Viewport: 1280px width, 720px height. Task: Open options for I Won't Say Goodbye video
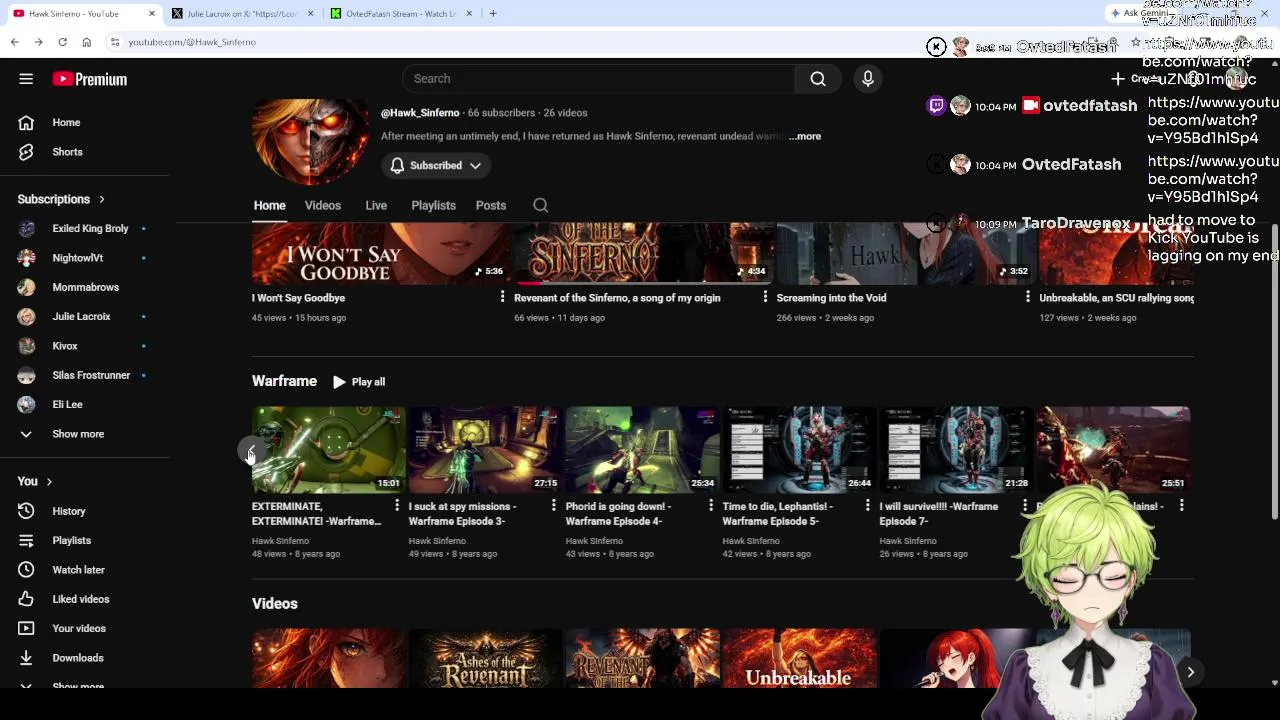502,297
